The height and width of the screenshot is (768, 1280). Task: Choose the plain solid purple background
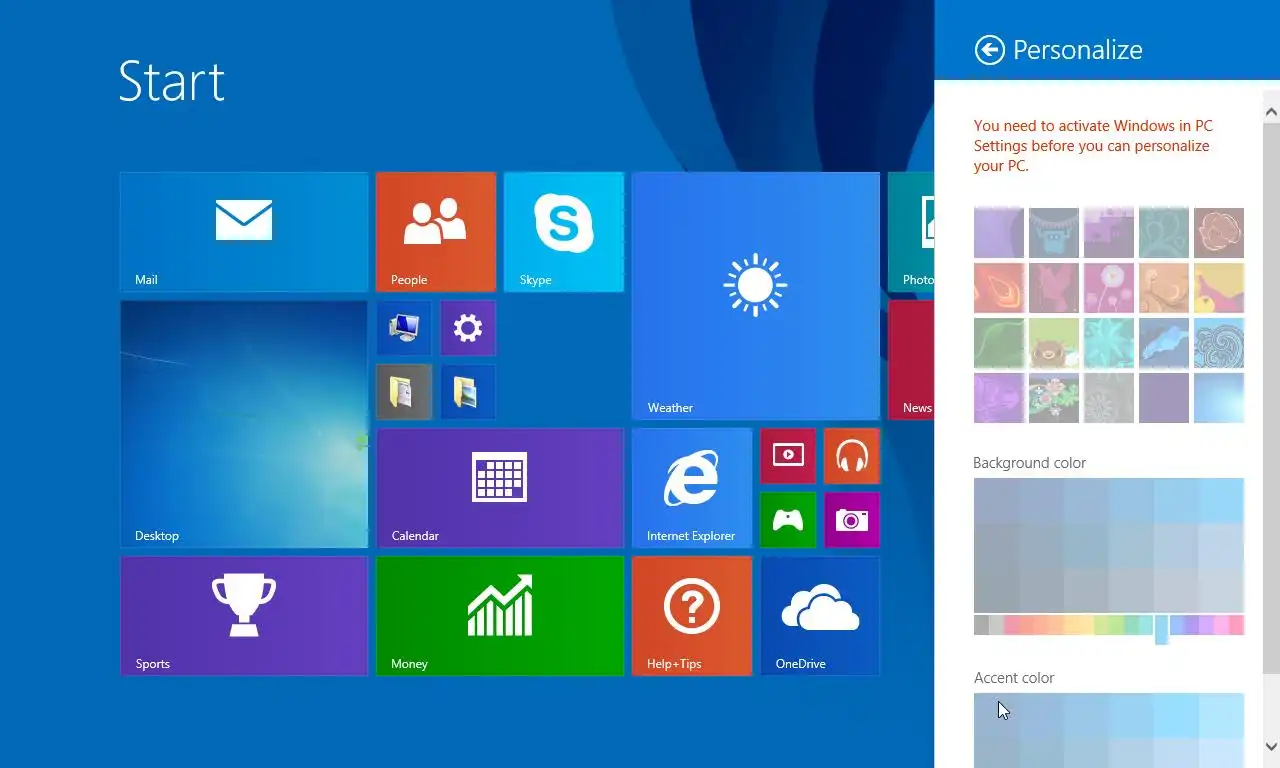click(1164, 398)
